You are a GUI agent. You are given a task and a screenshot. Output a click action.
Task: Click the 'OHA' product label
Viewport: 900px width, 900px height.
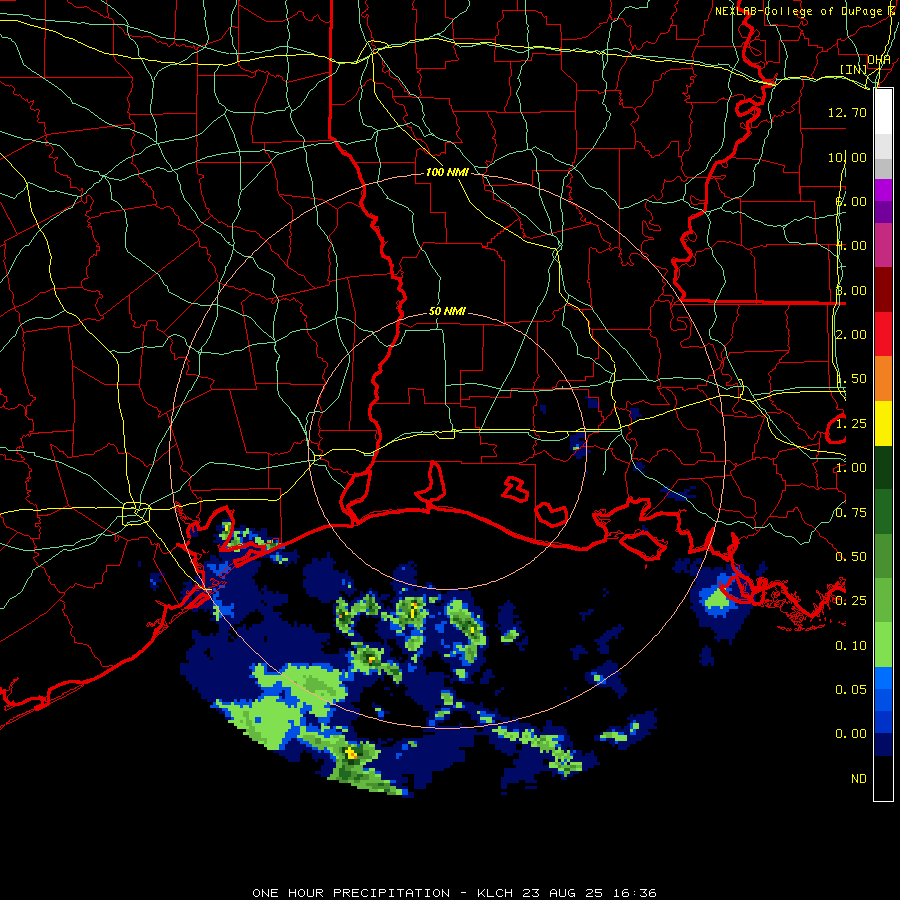click(879, 59)
